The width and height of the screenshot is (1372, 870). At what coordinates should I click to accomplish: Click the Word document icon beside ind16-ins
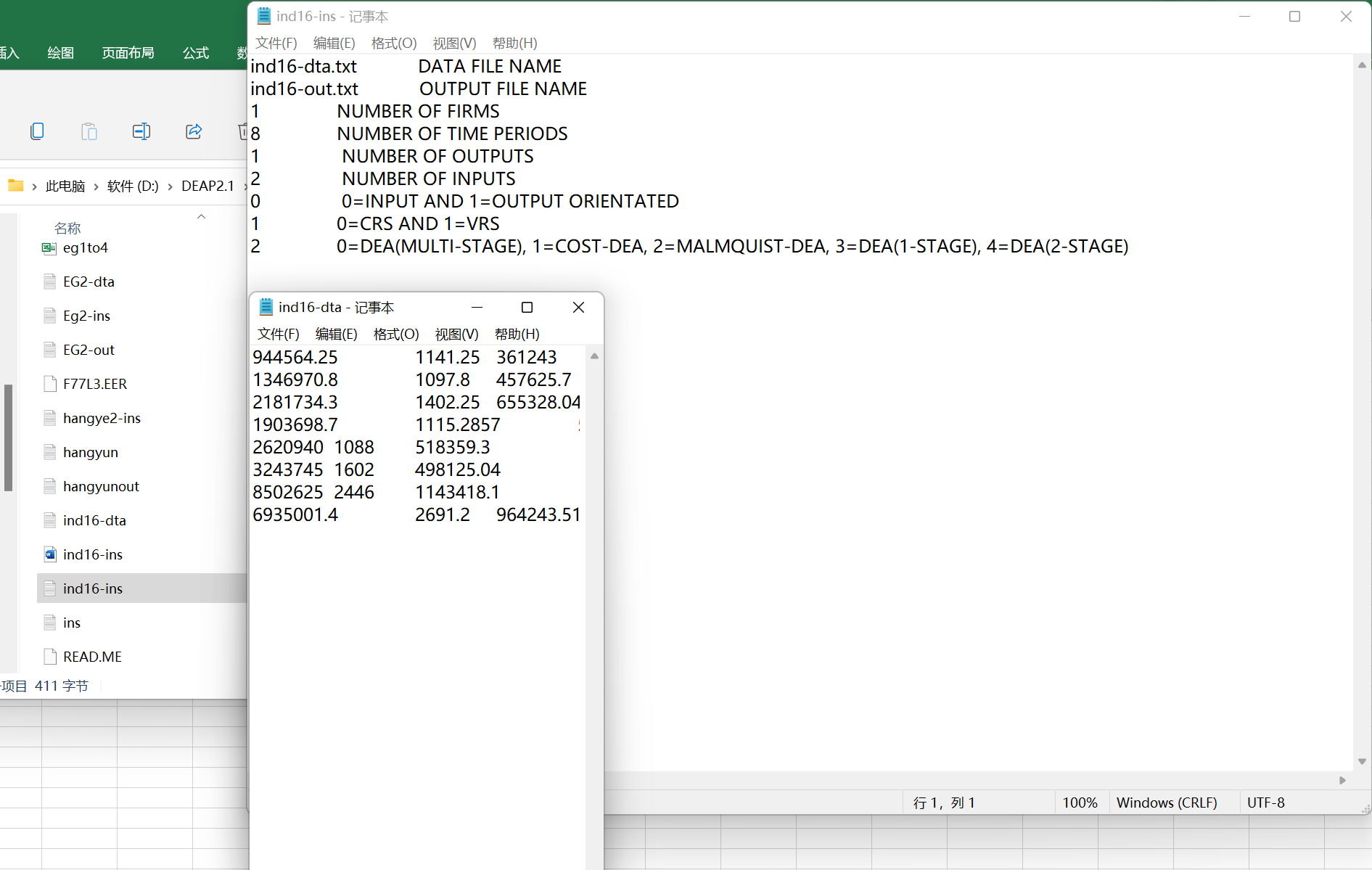[x=50, y=554]
